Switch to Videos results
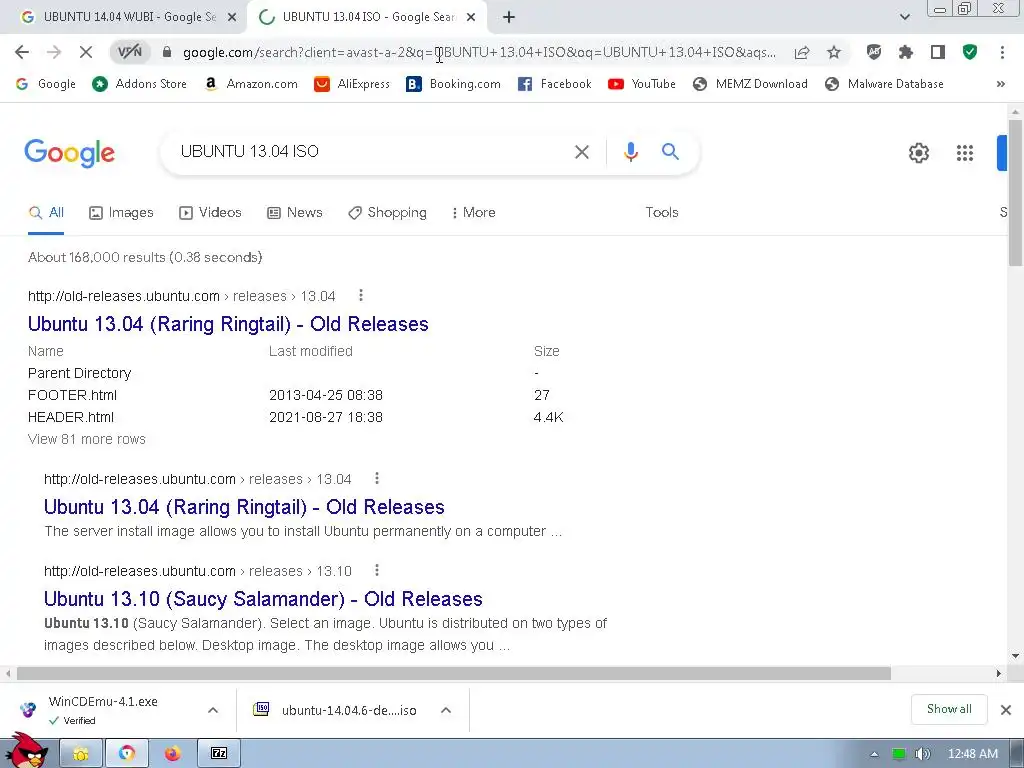The image size is (1024, 768). click(210, 213)
